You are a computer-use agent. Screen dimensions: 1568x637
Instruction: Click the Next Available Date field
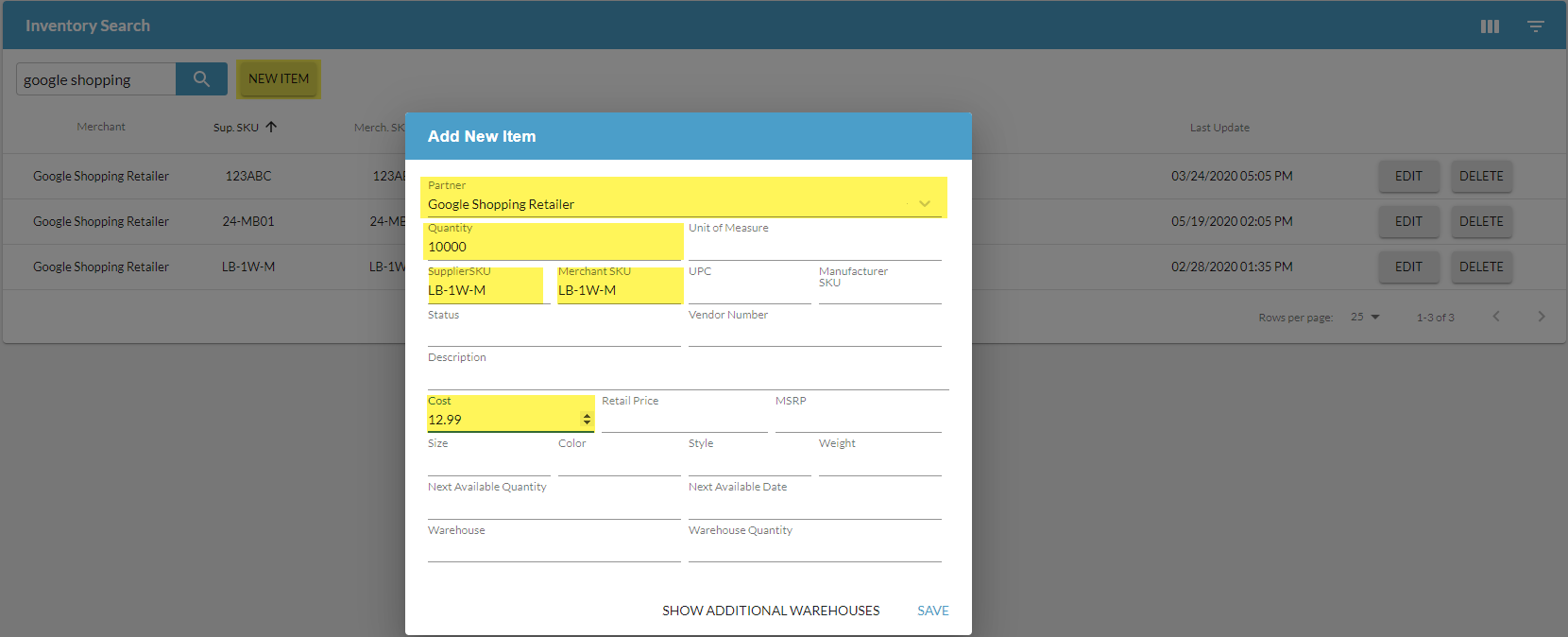(814, 508)
